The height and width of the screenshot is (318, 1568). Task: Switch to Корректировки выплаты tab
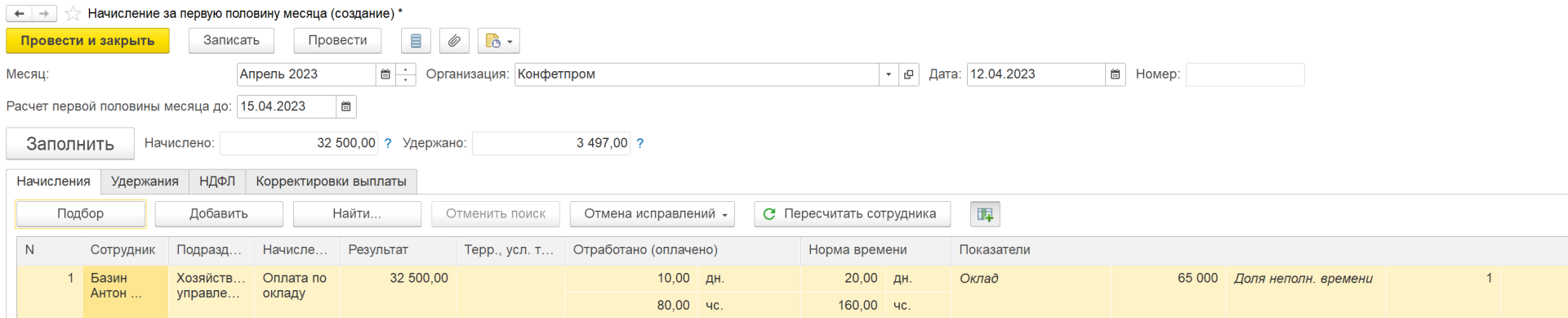pos(331,181)
